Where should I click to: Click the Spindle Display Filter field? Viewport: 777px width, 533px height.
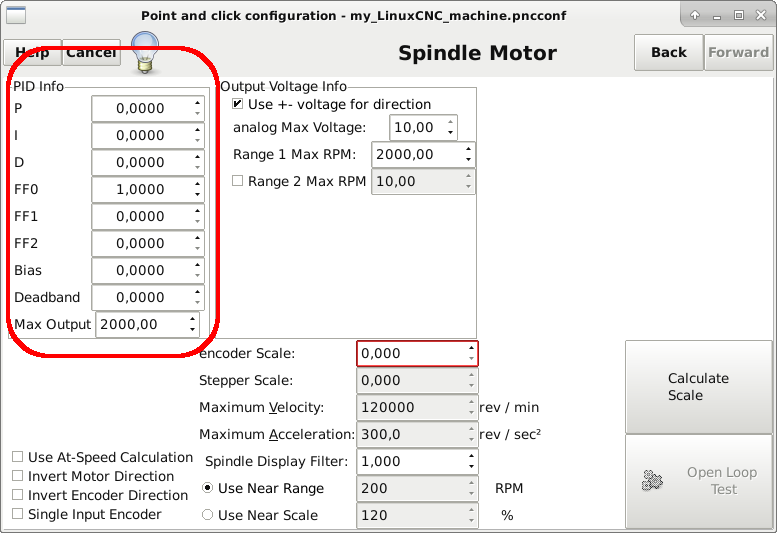[x=410, y=462]
